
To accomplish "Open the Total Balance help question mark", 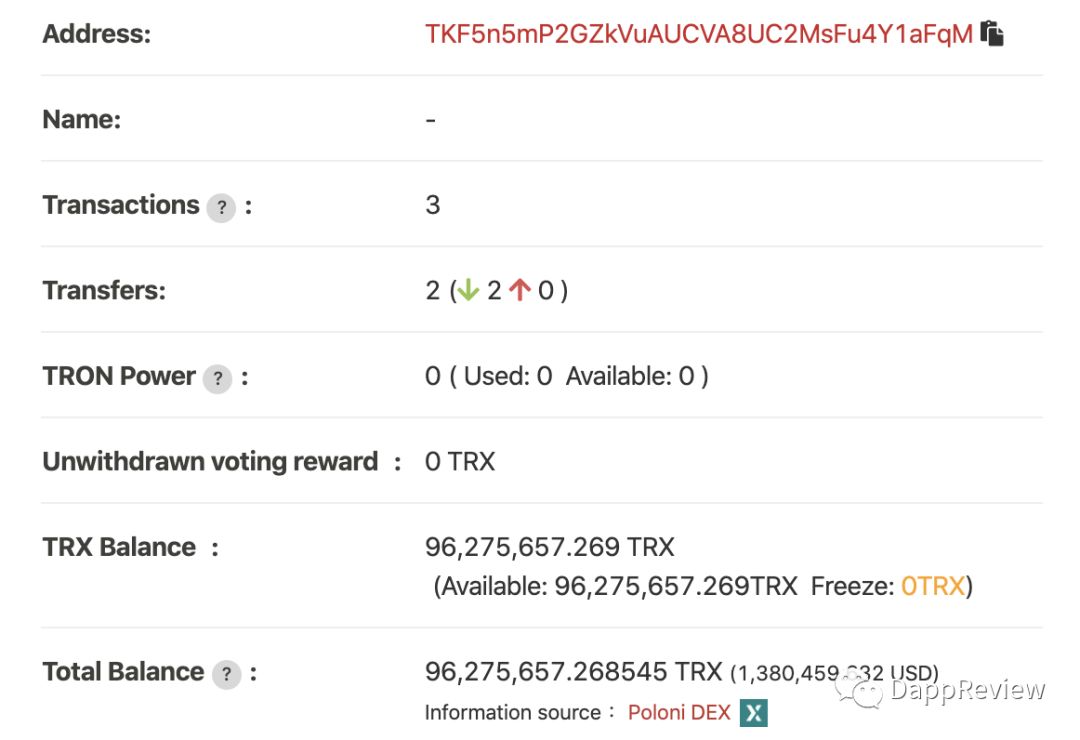I will [x=226, y=674].
